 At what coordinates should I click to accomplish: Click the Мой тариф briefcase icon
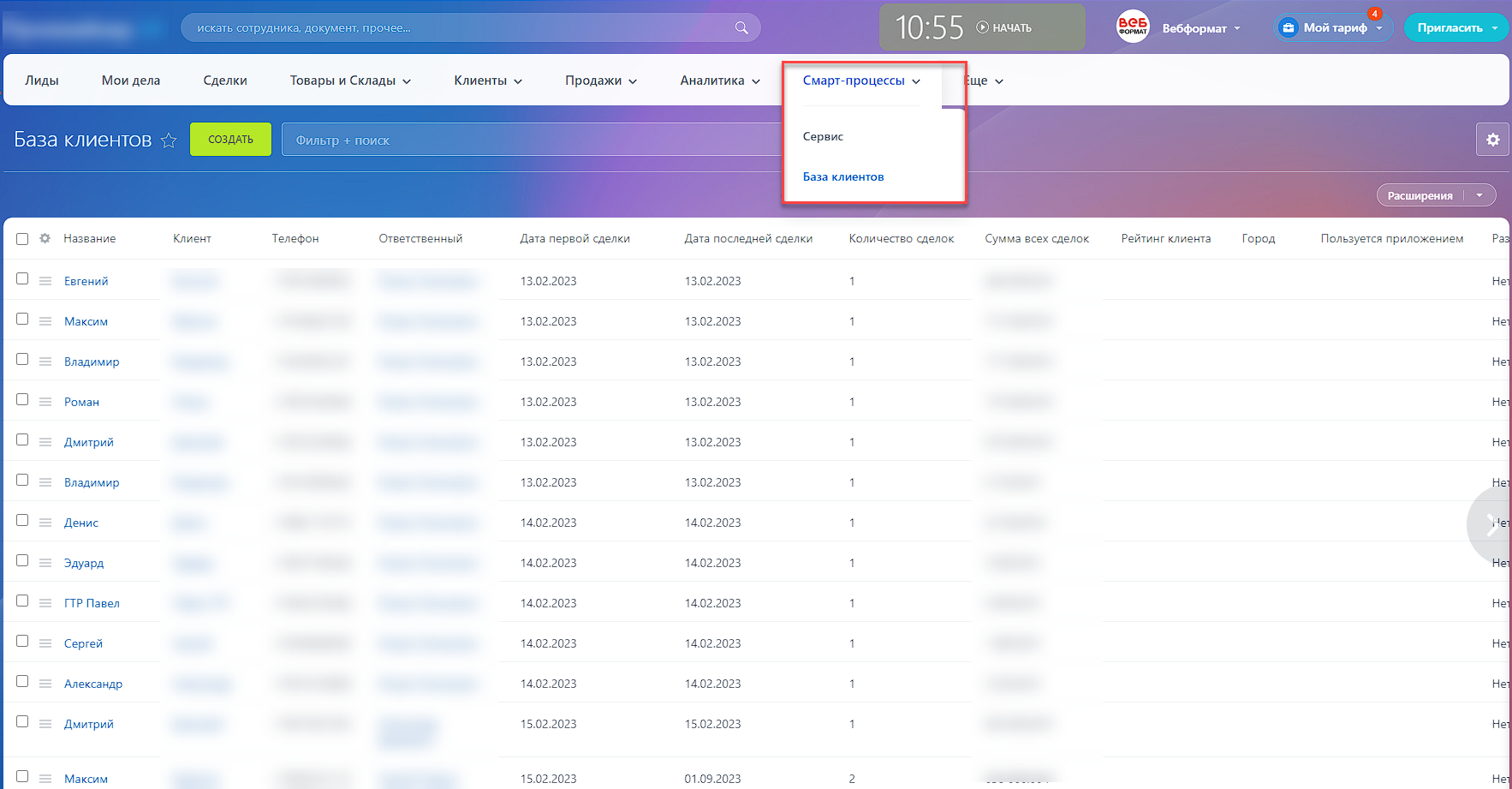coord(1288,27)
